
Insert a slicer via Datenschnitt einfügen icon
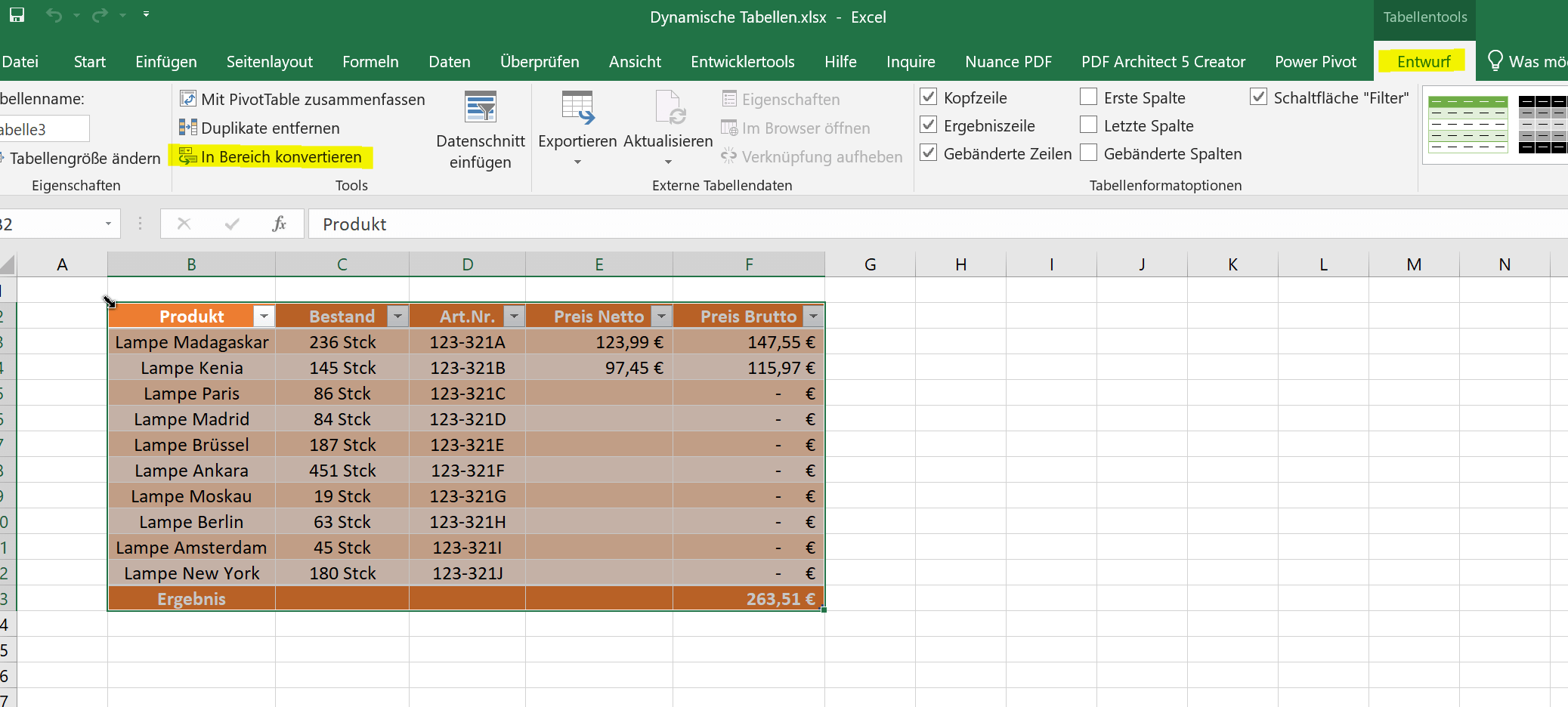click(481, 107)
